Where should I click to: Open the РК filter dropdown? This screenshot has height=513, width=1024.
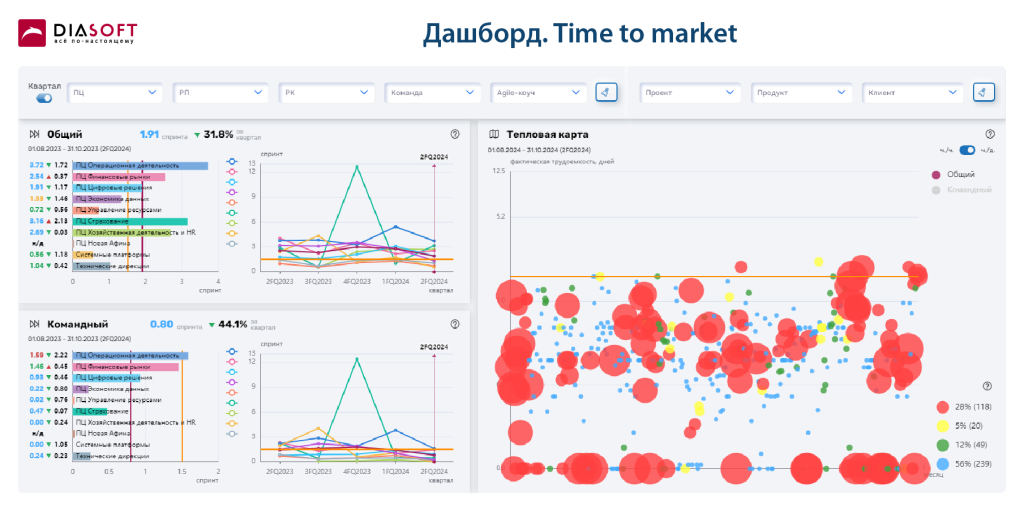(327, 93)
